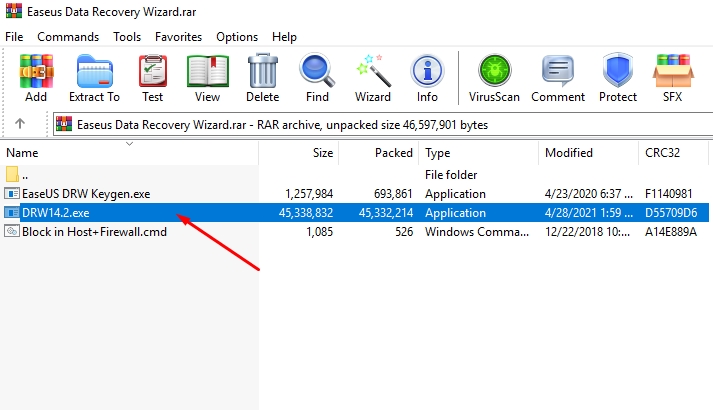Click modified date 4/23/2020 6:37
Viewport: 713px width, 410px height.
click(588, 194)
